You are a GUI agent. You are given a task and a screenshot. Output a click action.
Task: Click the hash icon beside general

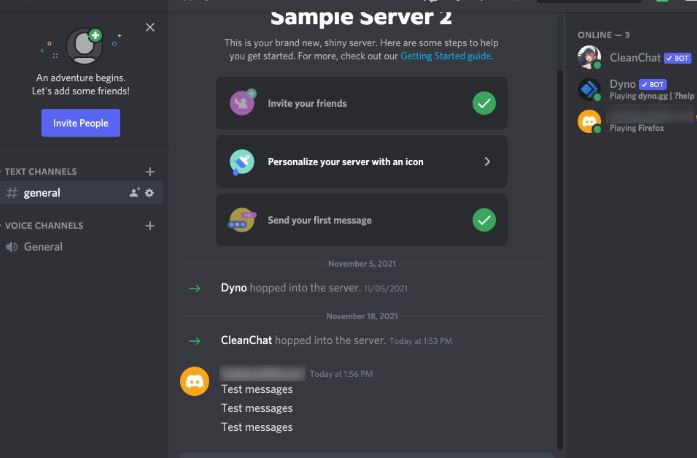tap(12, 193)
